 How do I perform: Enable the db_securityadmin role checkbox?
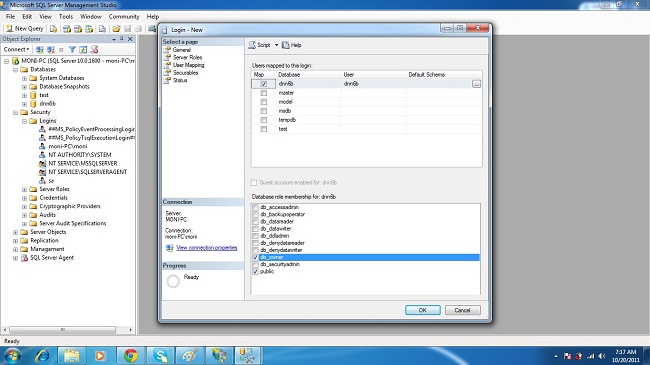(x=255, y=264)
